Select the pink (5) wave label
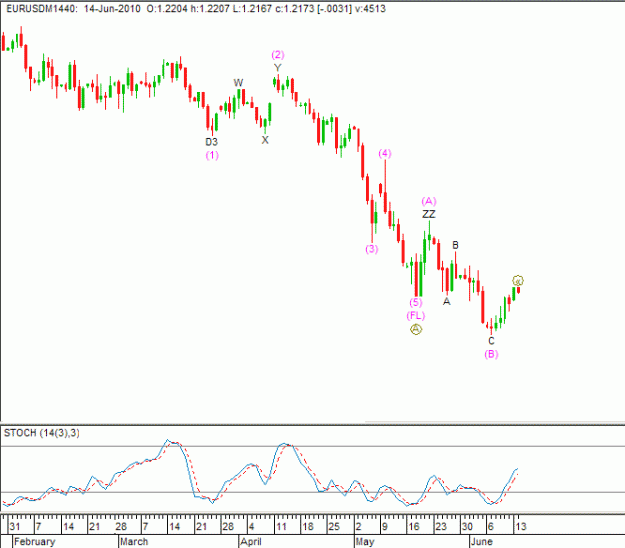 coord(415,302)
